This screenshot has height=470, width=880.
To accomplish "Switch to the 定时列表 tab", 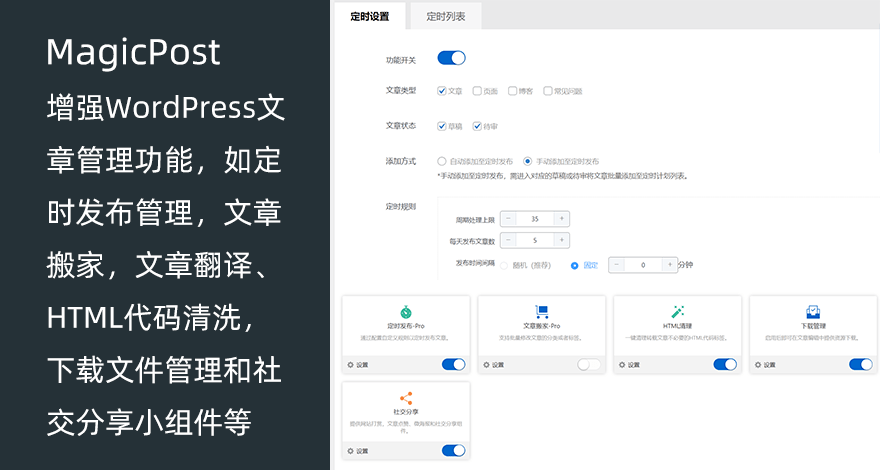I will (x=446, y=16).
